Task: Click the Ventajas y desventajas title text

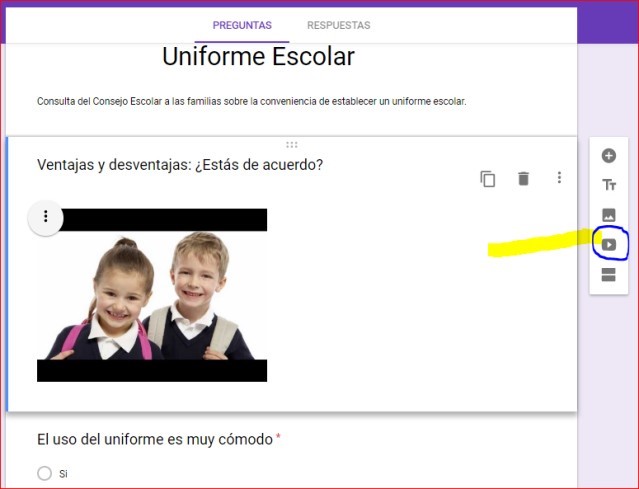Action: tap(180, 165)
